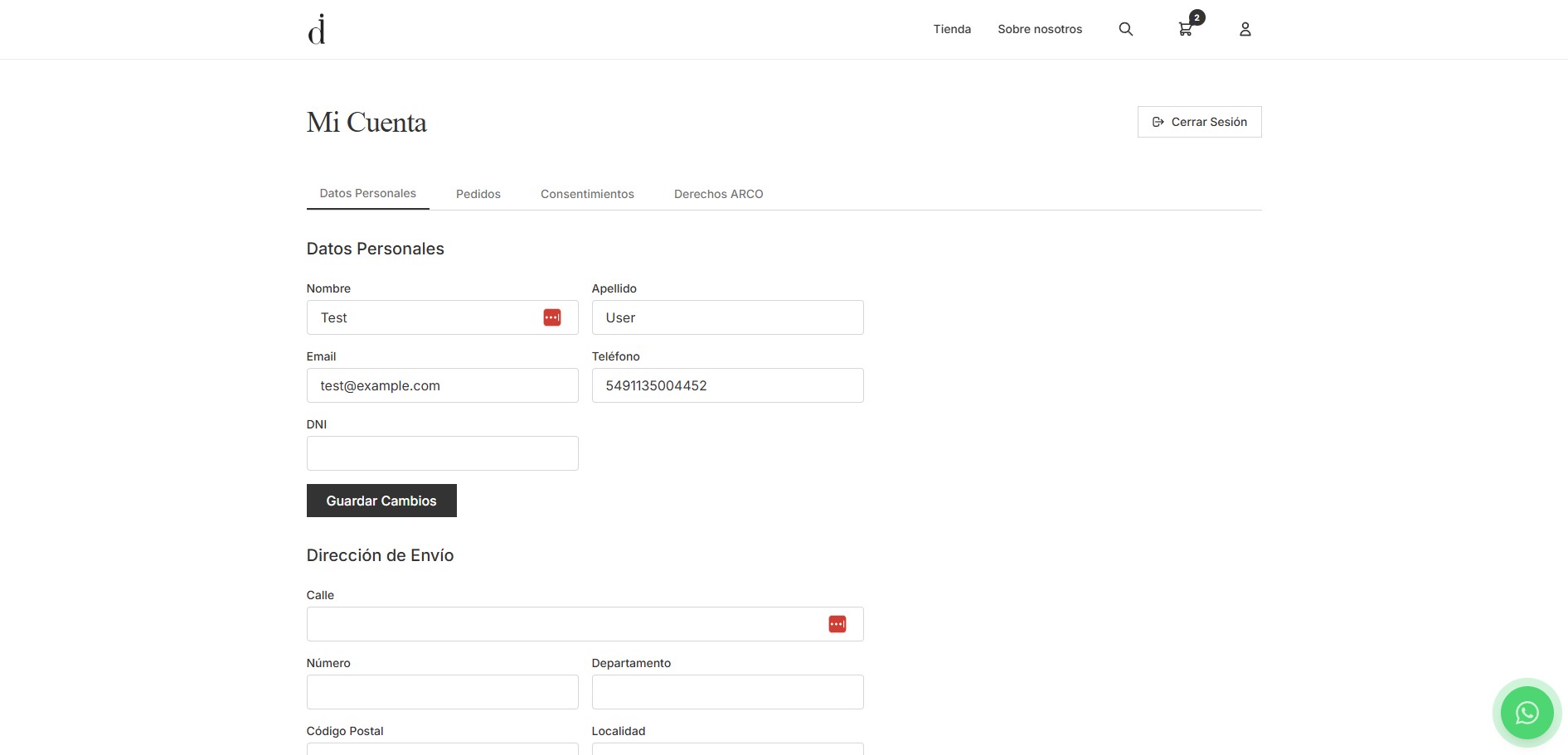This screenshot has width=1568, height=755.
Task: Select the Datos Personales tab
Action: (368, 193)
